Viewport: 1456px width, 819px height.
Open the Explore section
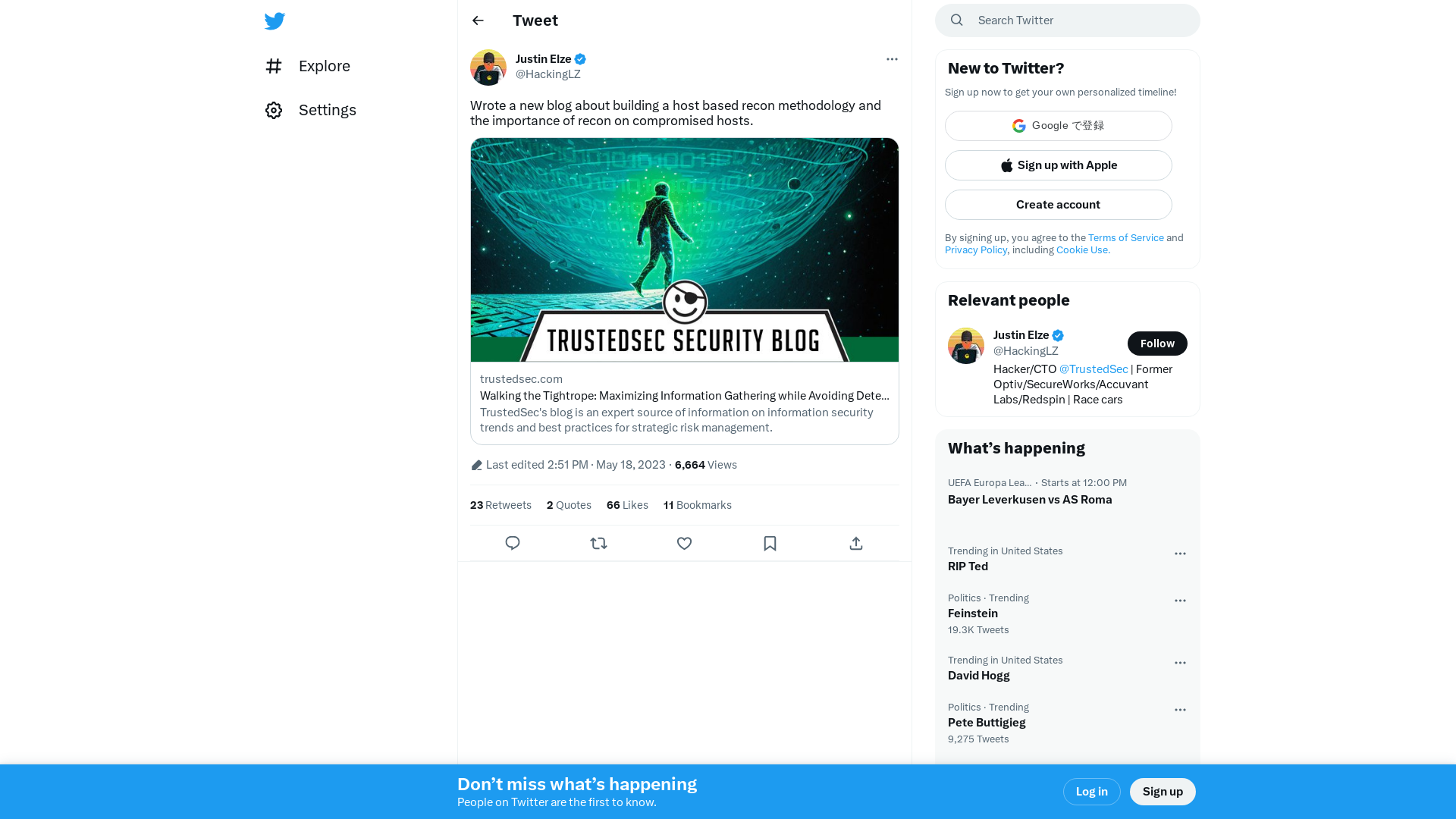click(324, 66)
